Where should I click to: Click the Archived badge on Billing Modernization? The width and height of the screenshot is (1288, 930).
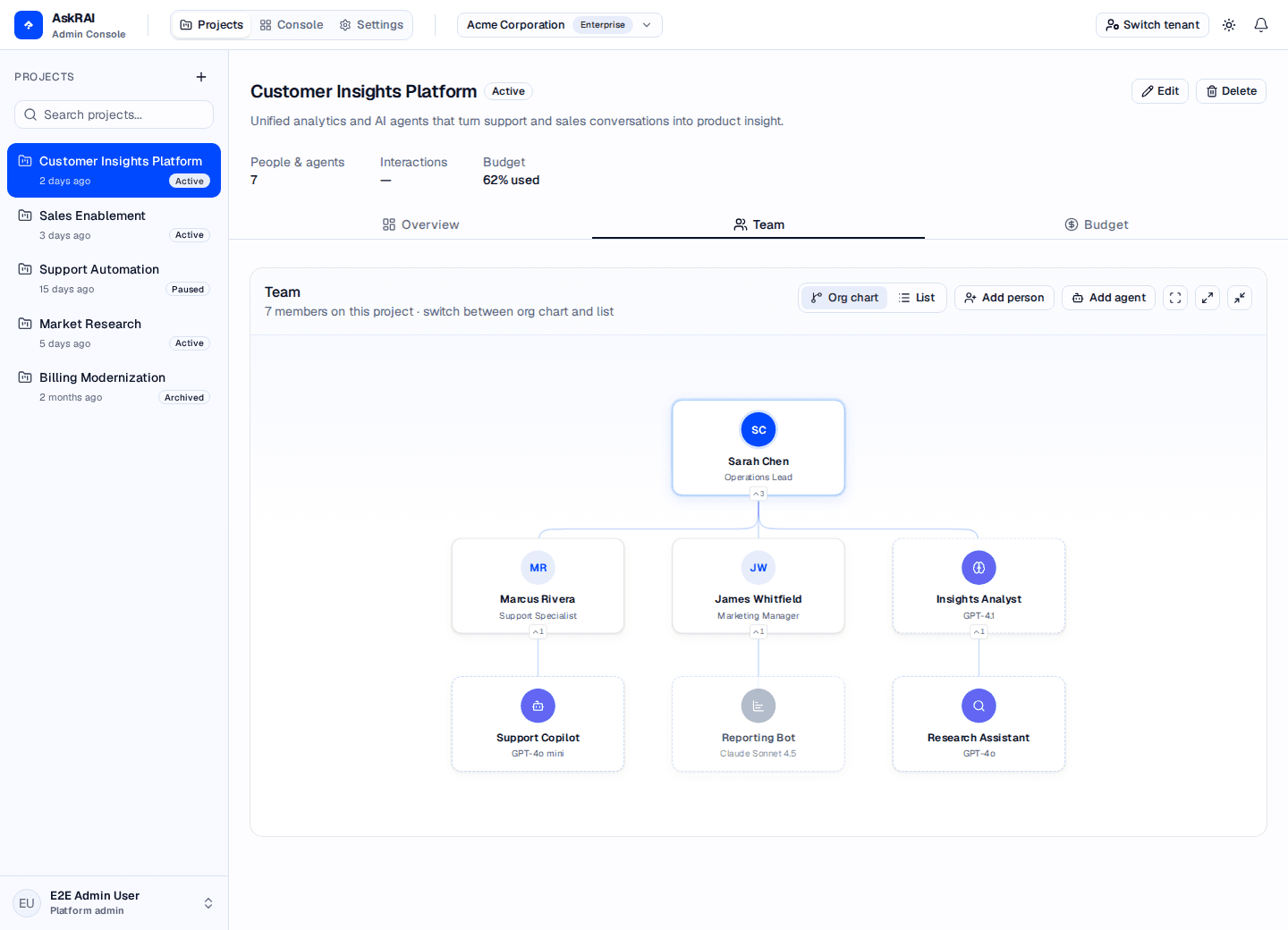[x=184, y=398]
